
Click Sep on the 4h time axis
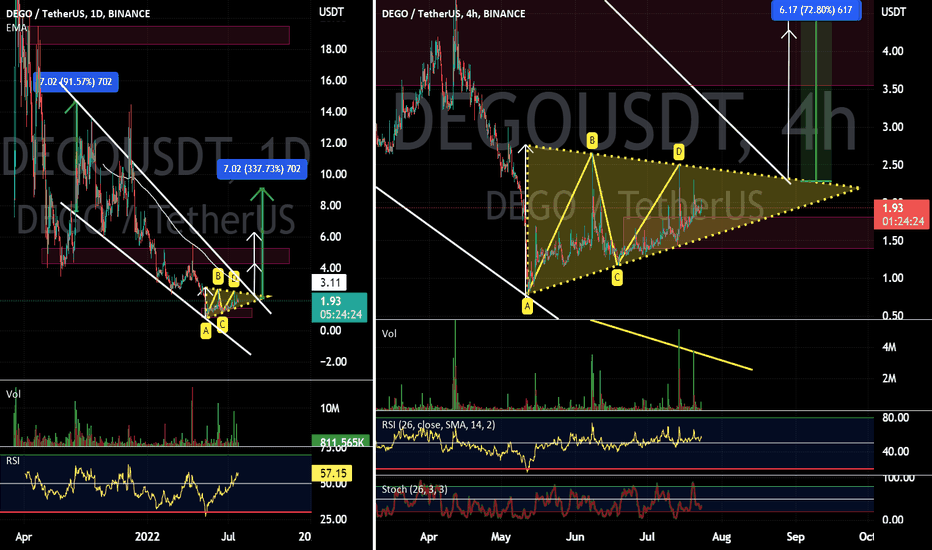[795, 536]
